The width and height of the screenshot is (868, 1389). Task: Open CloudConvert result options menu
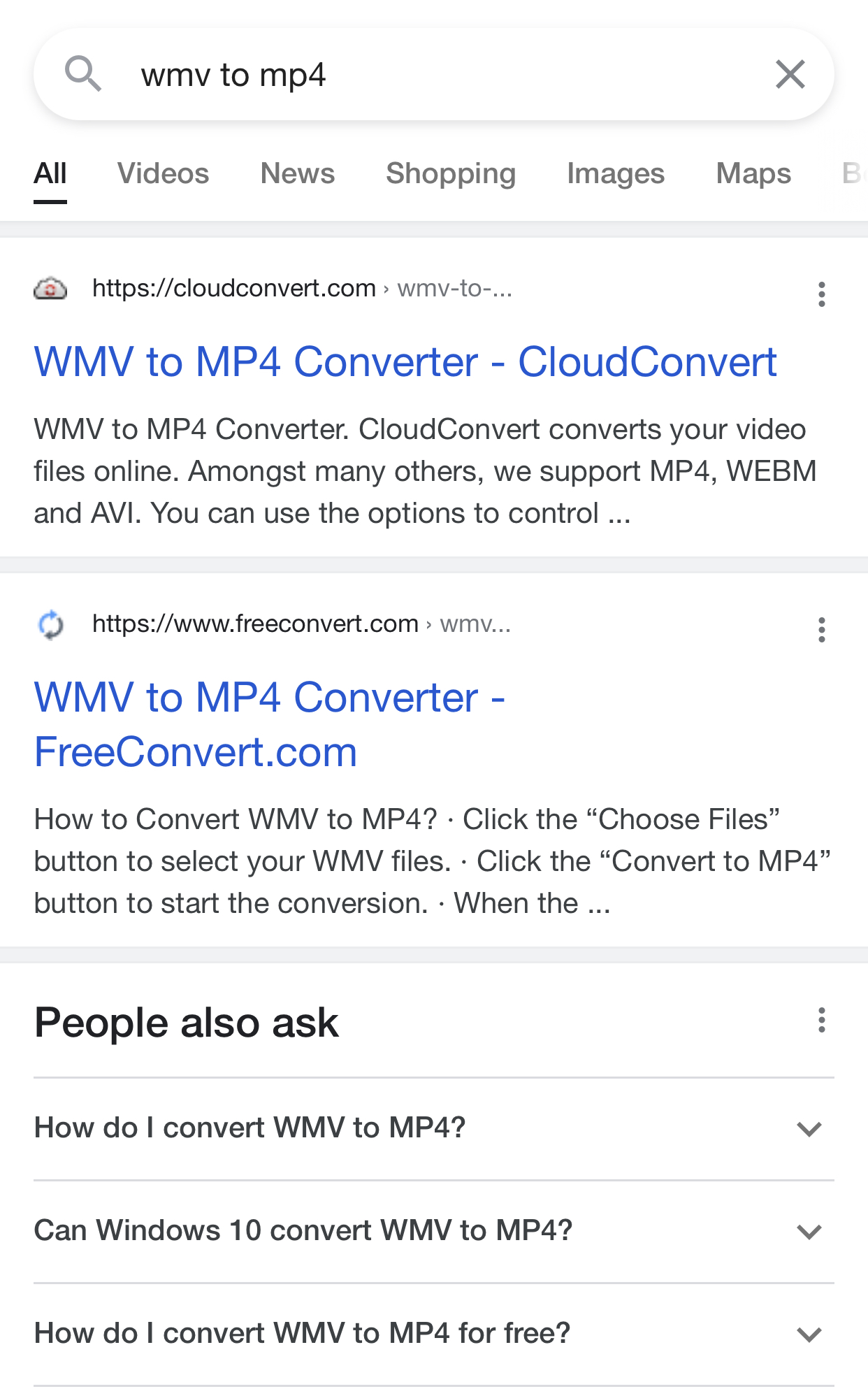pos(822,294)
